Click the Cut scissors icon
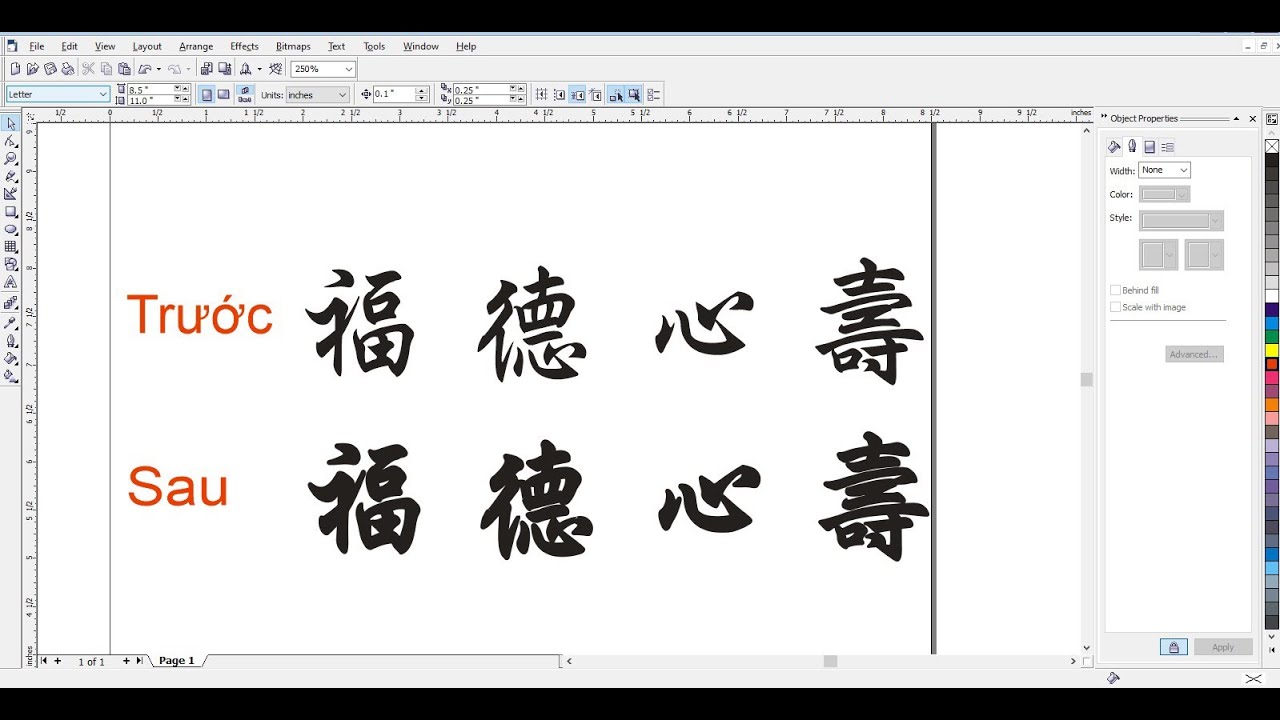 click(x=88, y=69)
